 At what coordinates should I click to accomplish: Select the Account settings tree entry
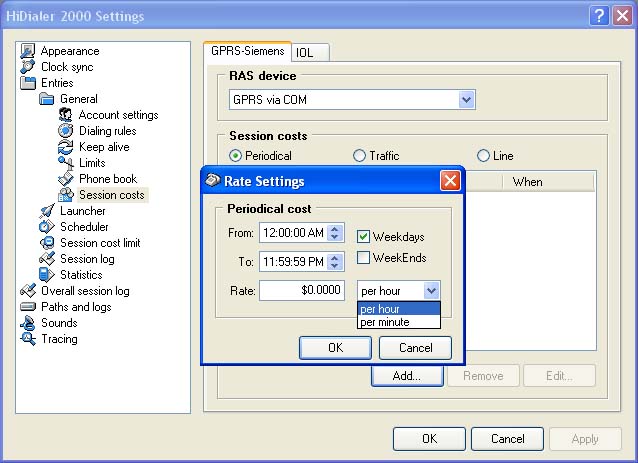[118, 115]
